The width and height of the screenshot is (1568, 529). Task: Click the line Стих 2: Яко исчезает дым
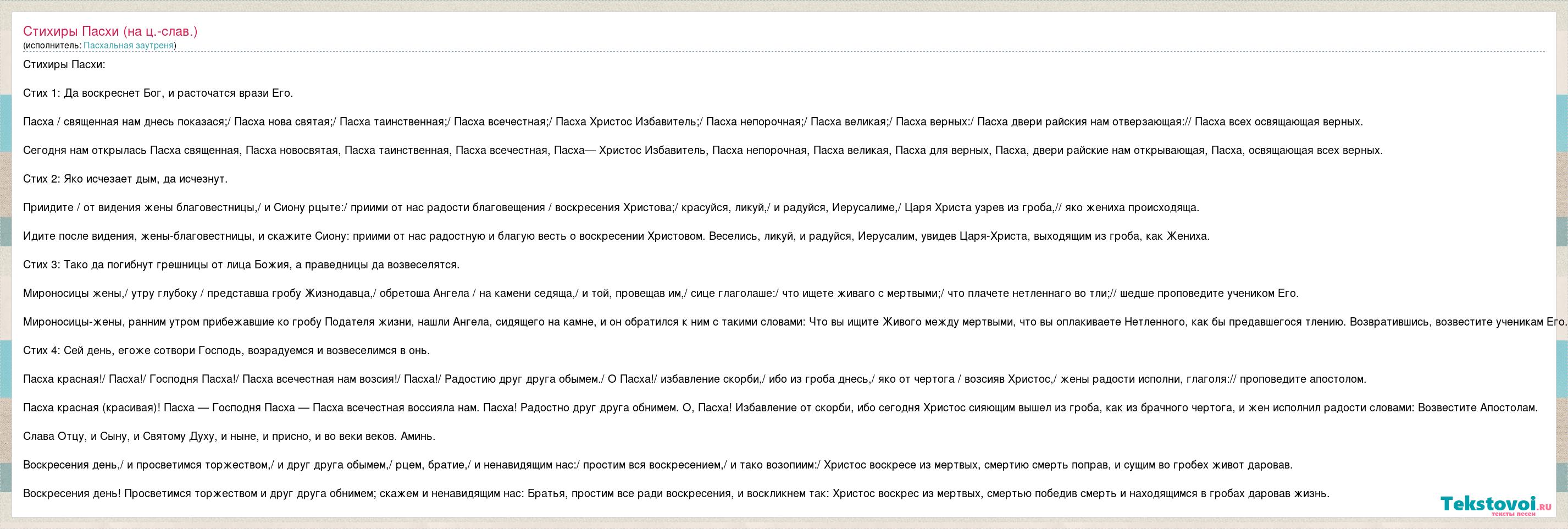[x=125, y=179]
